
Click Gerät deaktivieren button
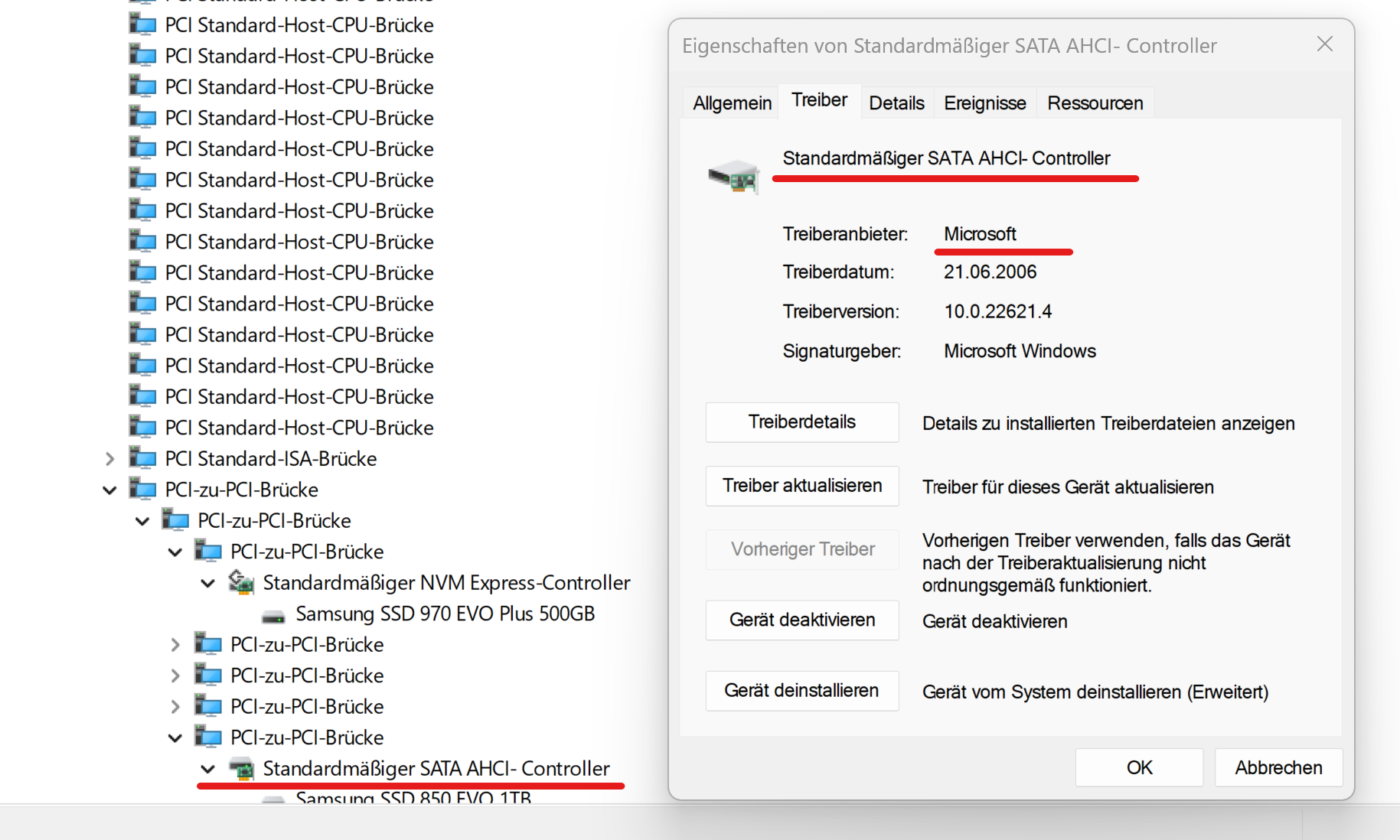click(802, 620)
